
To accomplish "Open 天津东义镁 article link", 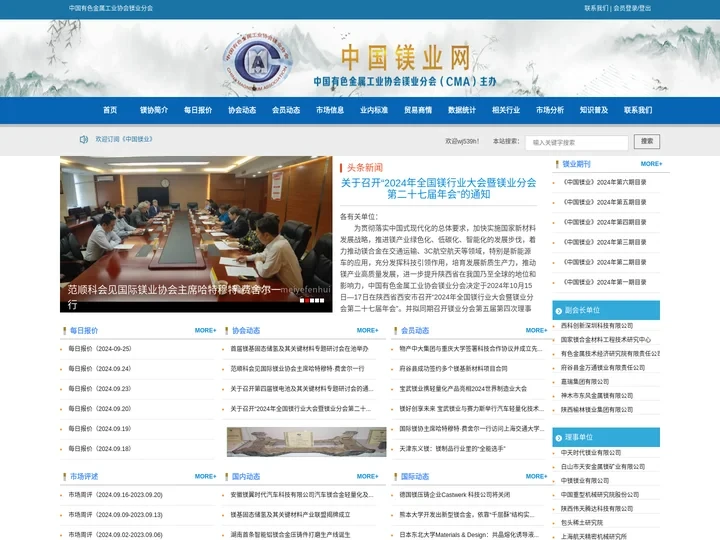I will (x=452, y=449).
